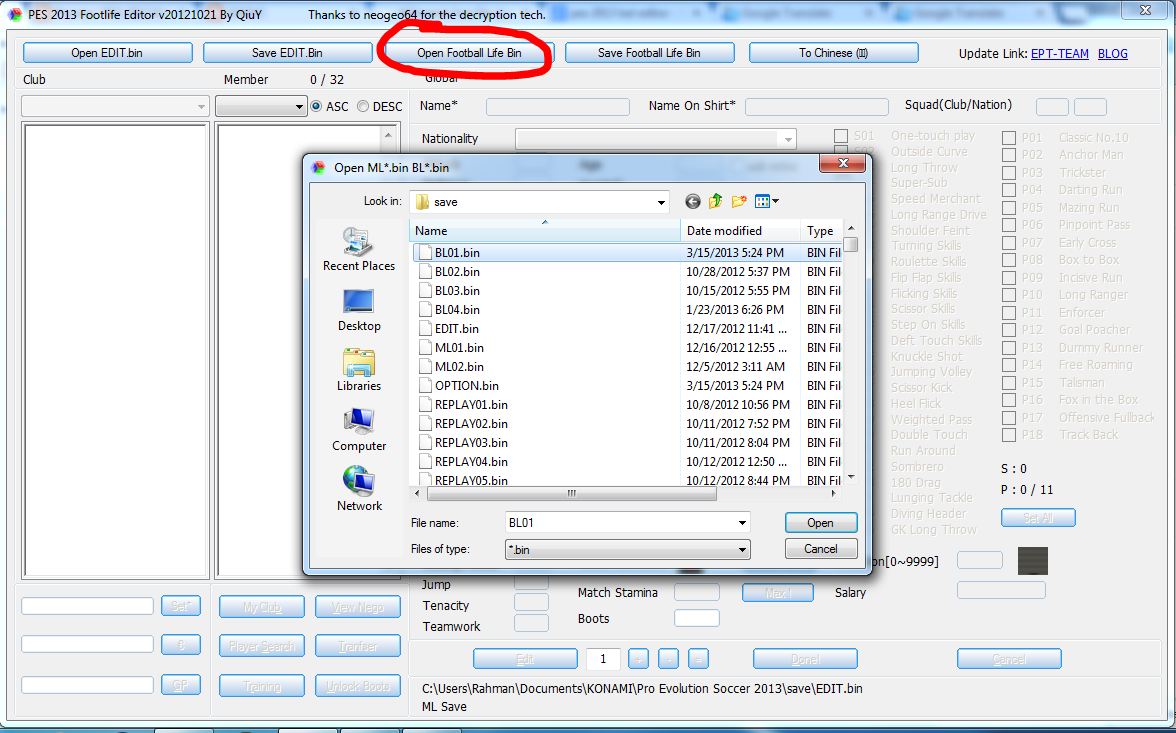The width and height of the screenshot is (1176, 733).
Task: Select the BL01.bin file icon
Action: pyautogui.click(x=425, y=253)
